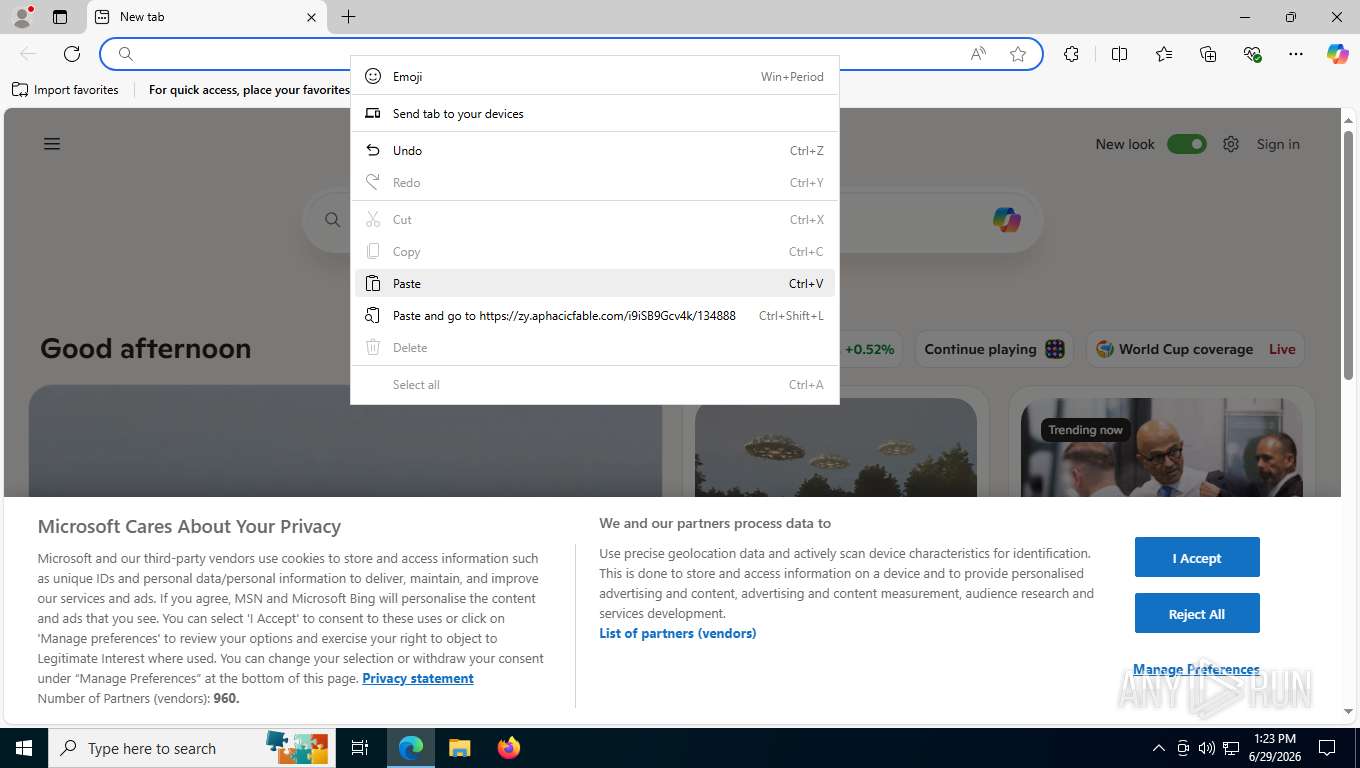The image size is (1360, 768).
Task: Open the Browser essentials heart icon
Action: point(1252,54)
